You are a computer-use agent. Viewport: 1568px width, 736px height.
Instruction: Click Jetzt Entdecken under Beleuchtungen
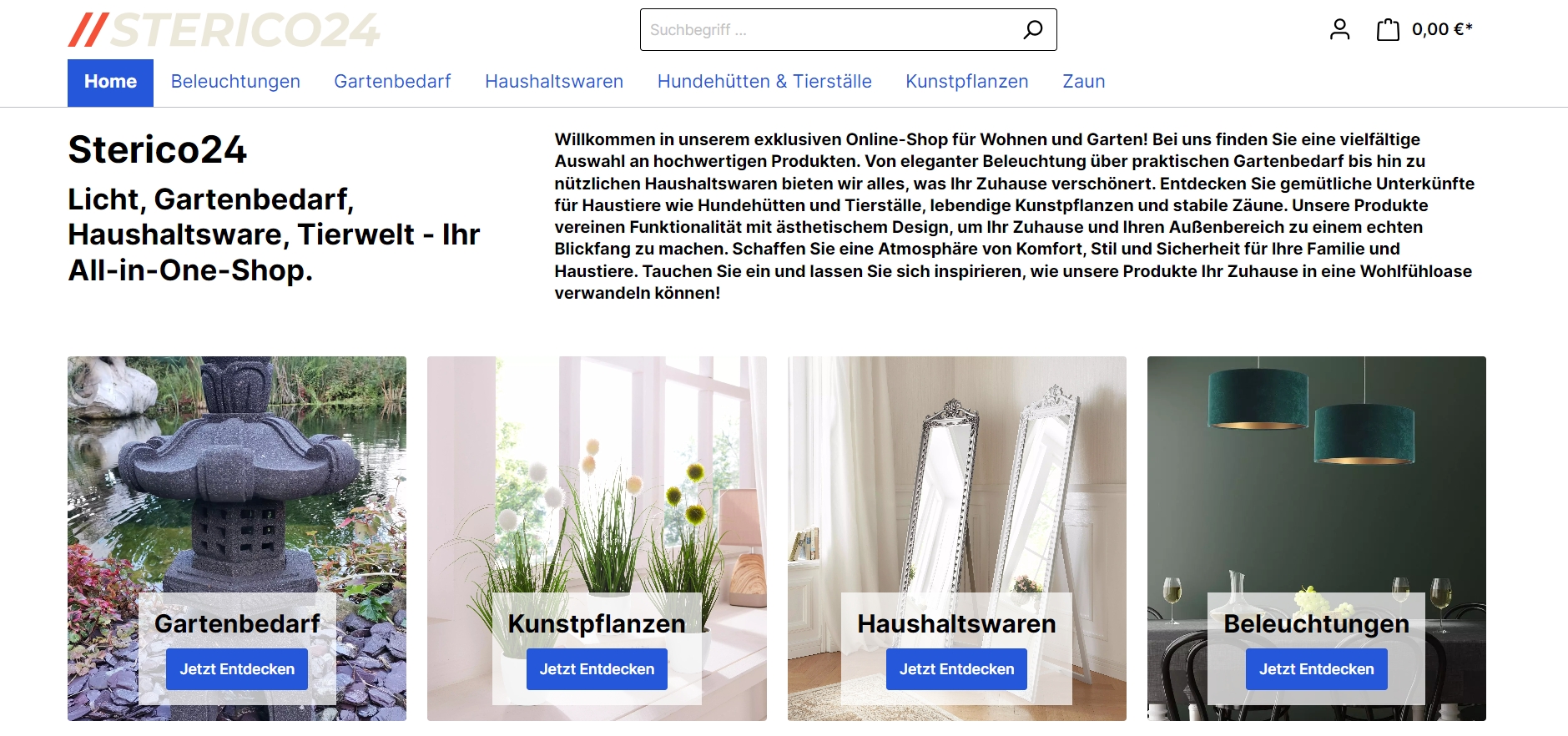pos(1316,669)
